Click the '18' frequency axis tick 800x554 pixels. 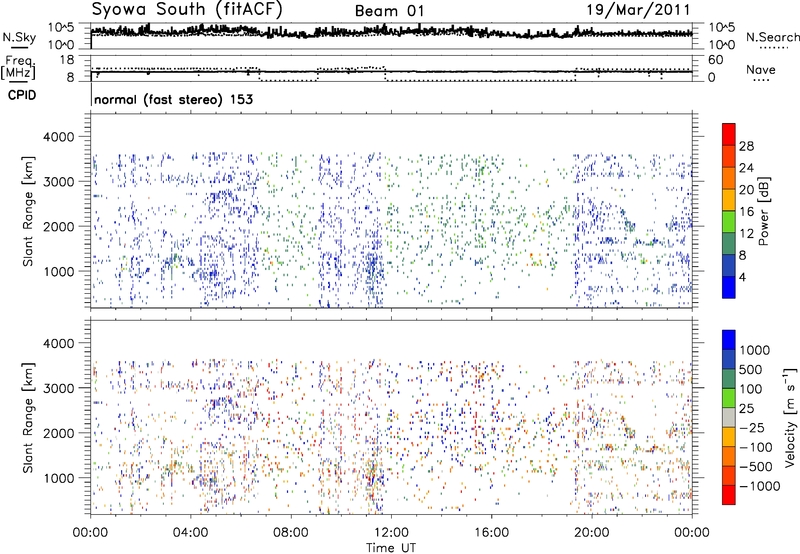pos(67,60)
